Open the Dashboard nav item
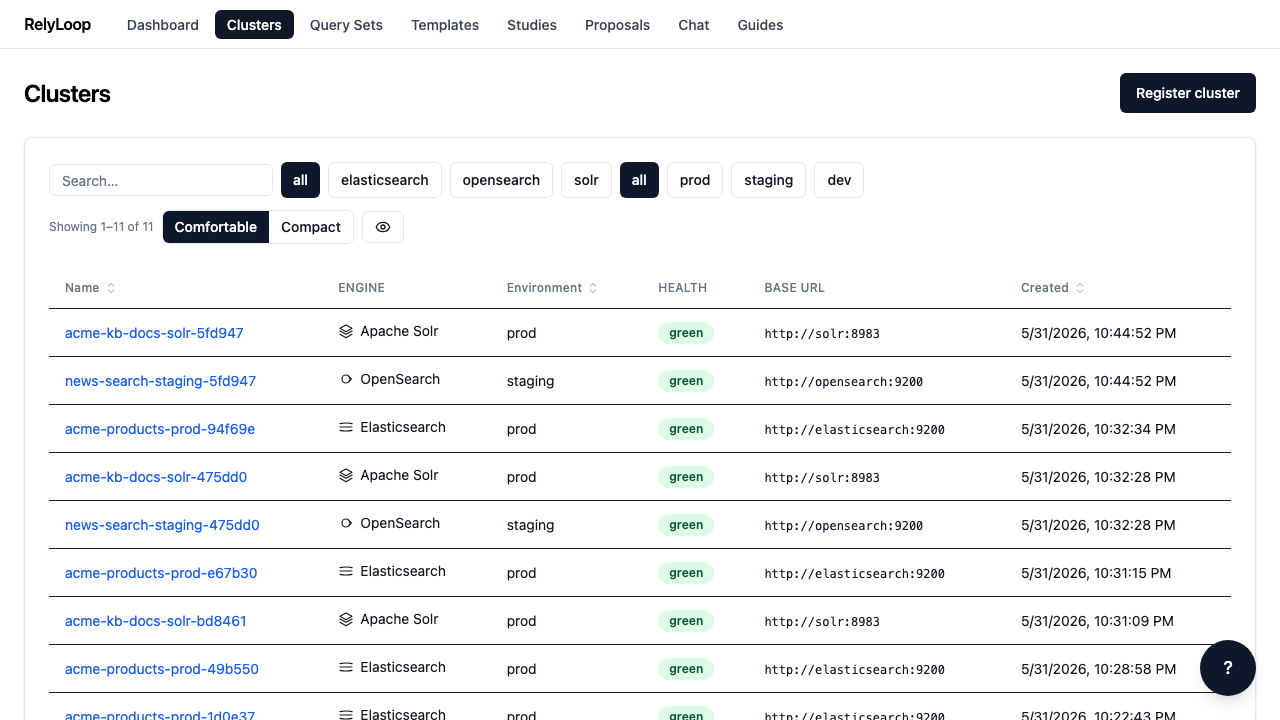Screen dimensions: 1280x720 pyautogui.click(x=163, y=25)
